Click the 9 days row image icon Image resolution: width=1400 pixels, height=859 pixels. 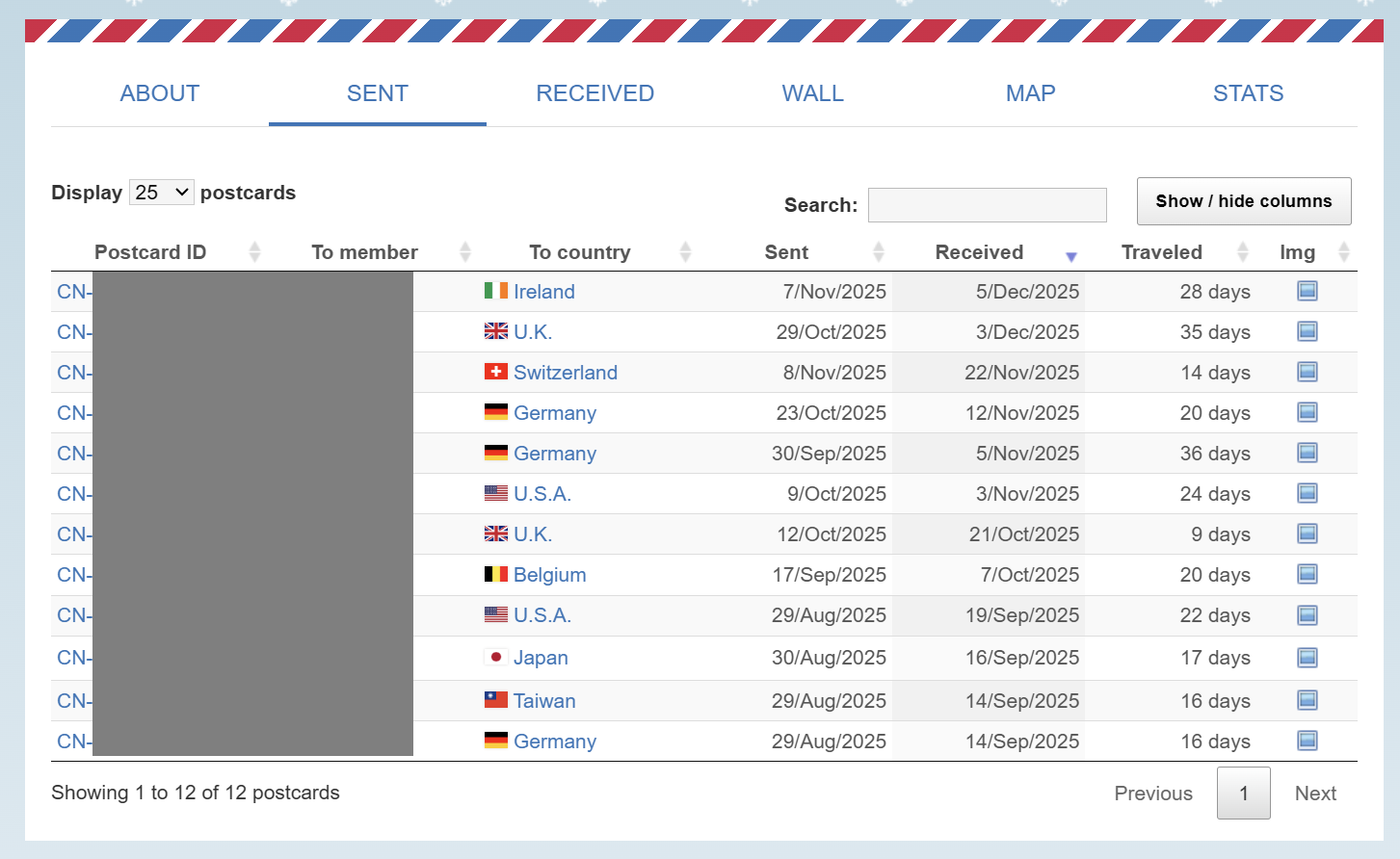pyautogui.click(x=1307, y=534)
